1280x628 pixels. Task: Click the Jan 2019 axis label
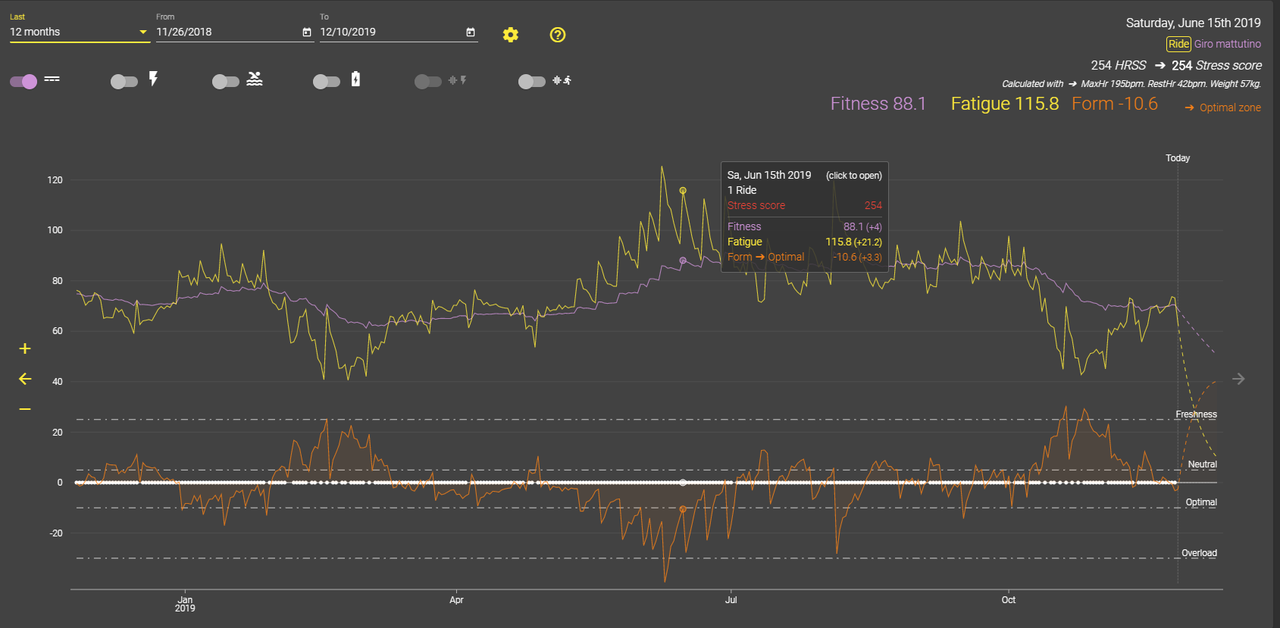point(185,604)
